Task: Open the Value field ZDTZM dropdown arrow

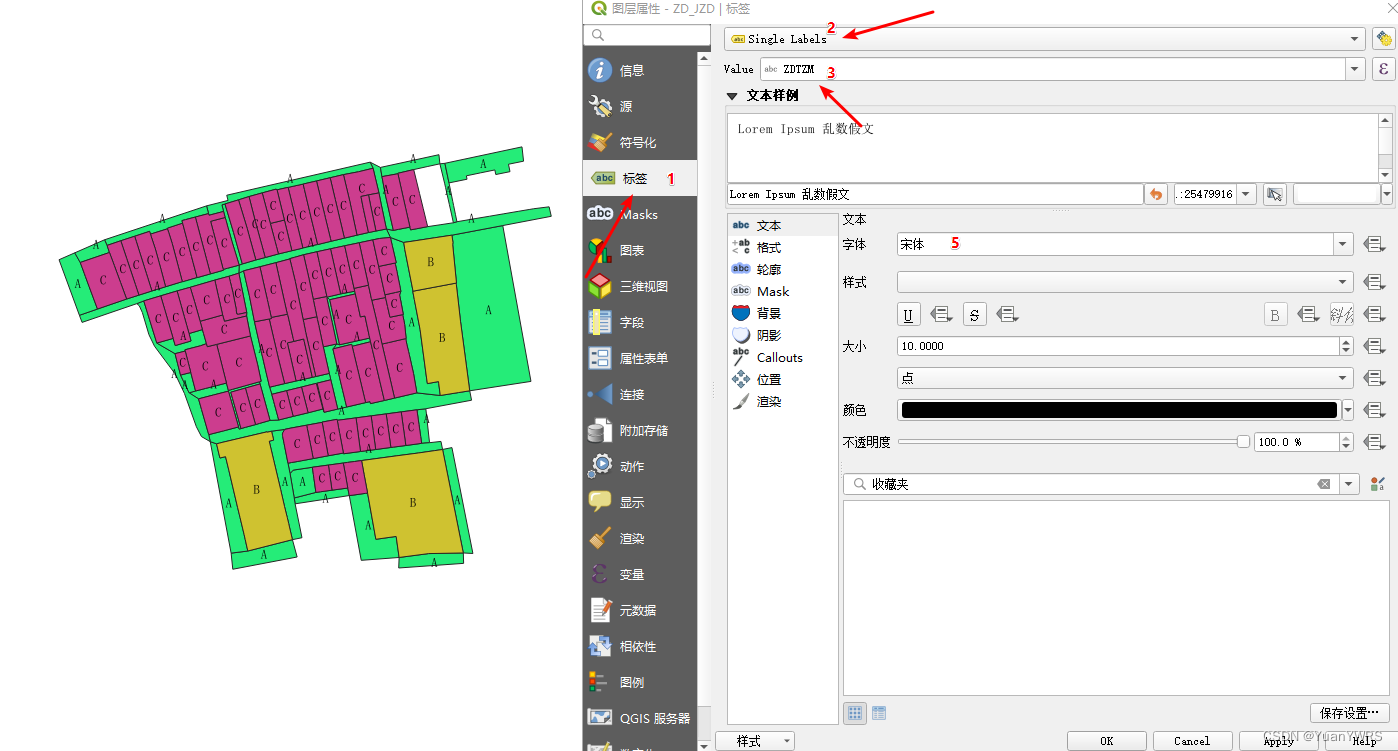Action: pos(1355,69)
